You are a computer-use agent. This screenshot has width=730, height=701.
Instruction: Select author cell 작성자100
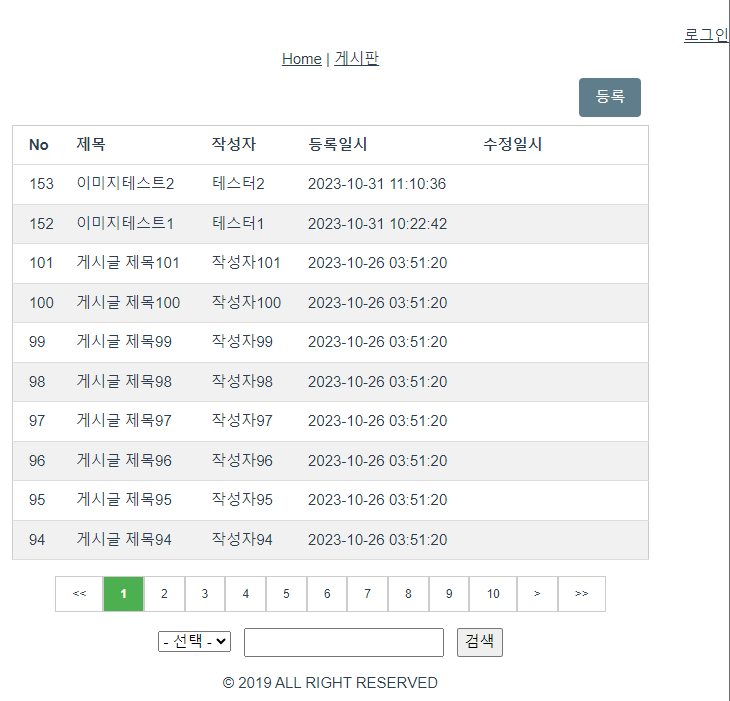pos(246,303)
